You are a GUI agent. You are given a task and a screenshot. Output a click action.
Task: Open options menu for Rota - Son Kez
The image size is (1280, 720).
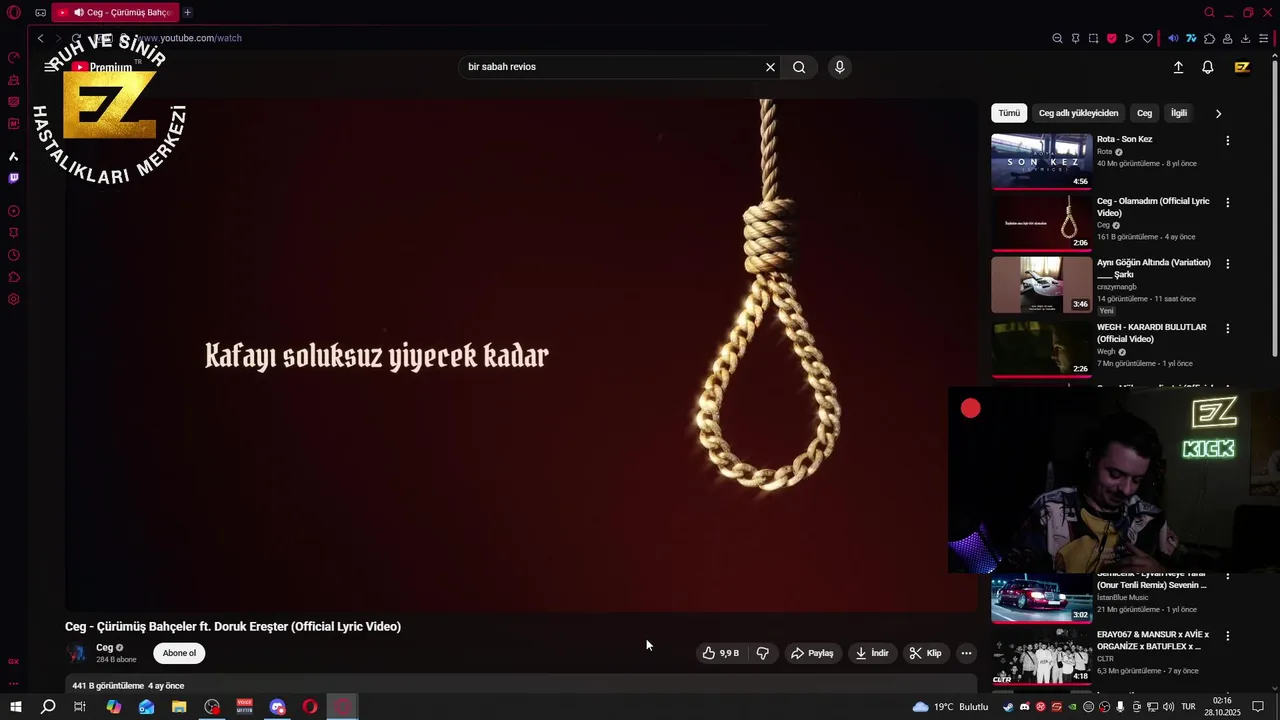[1227, 141]
